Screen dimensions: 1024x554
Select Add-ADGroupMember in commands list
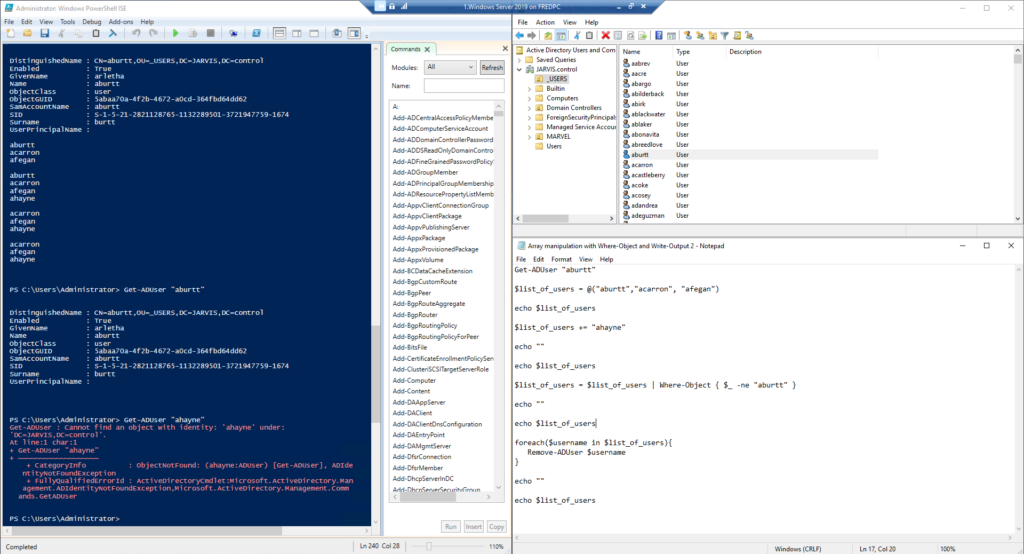[425, 172]
